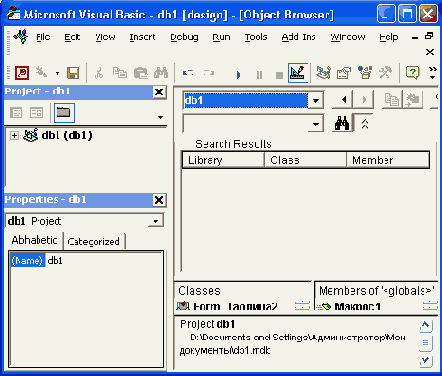442x376 pixels.
Task: Open the Run menu
Action: click(221, 37)
